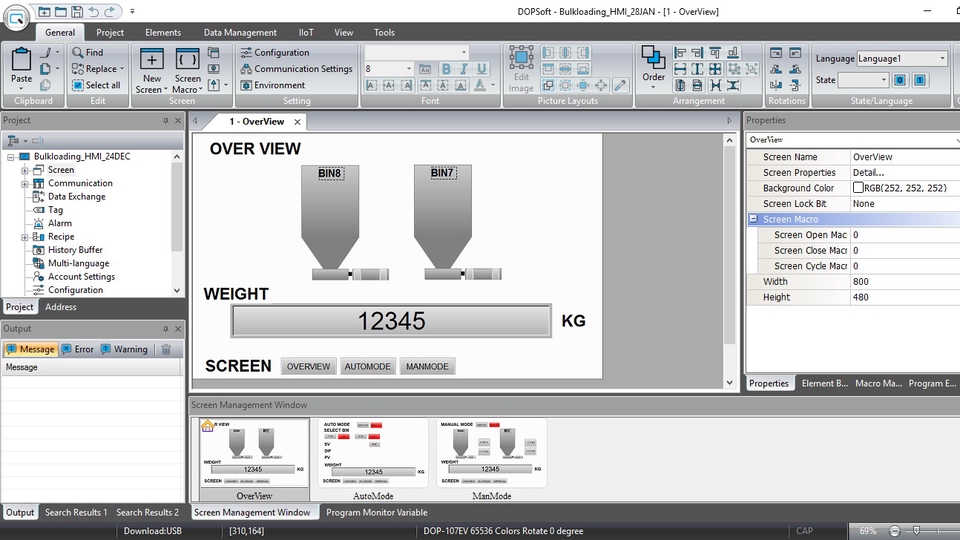Click the MANMODE screen button
This screenshot has height=540, width=960.
427,367
